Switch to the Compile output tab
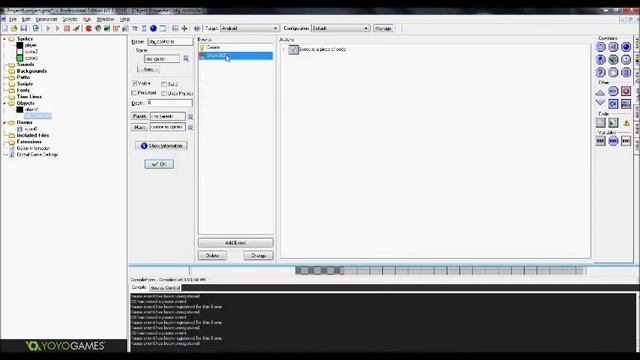Image resolution: width=640 pixels, height=360 pixels. click(139, 287)
